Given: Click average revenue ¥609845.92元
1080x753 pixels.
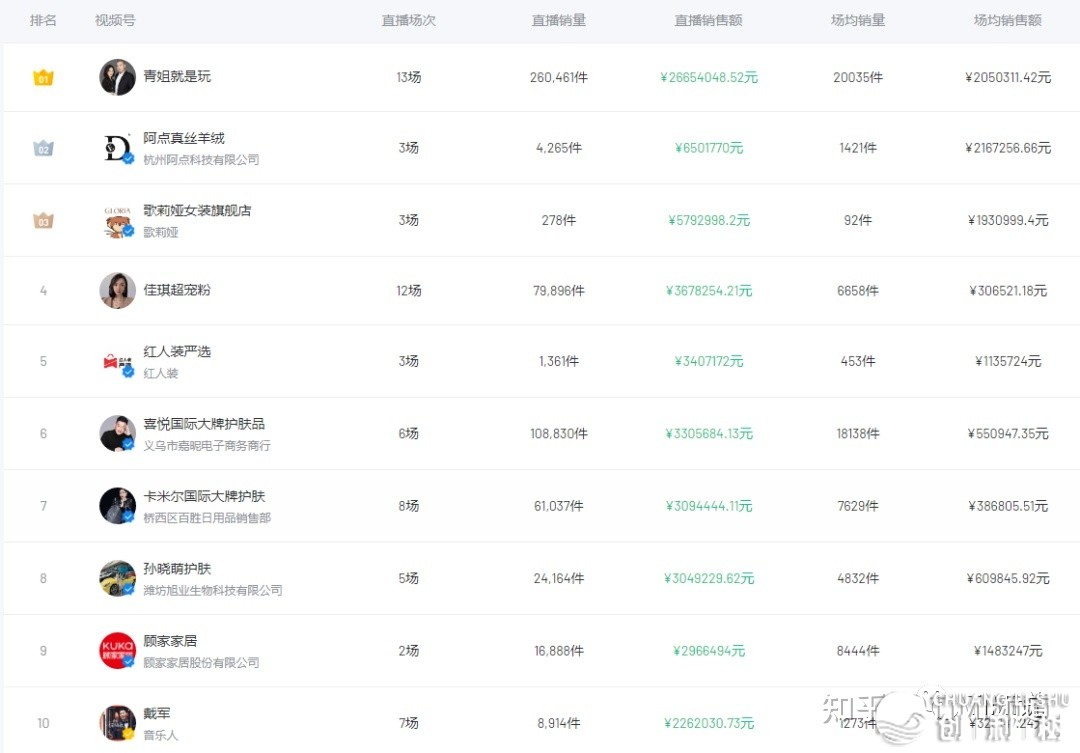Looking at the screenshot, I should pyautogui.click(x=1008, y=579).
